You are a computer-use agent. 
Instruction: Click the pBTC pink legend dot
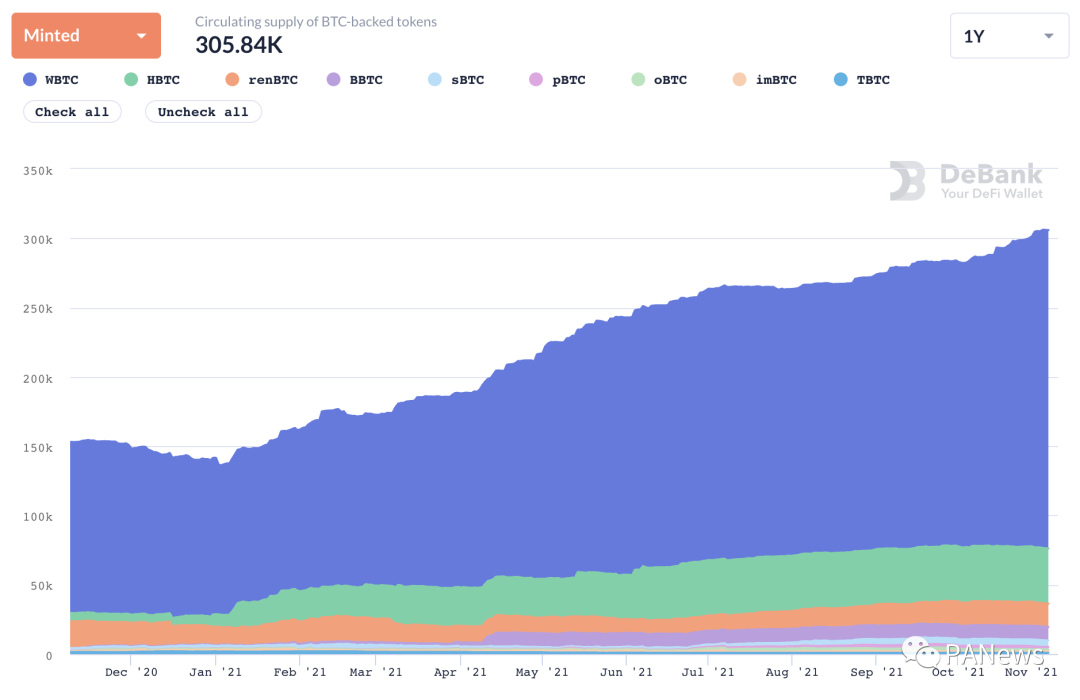(536, 80)
